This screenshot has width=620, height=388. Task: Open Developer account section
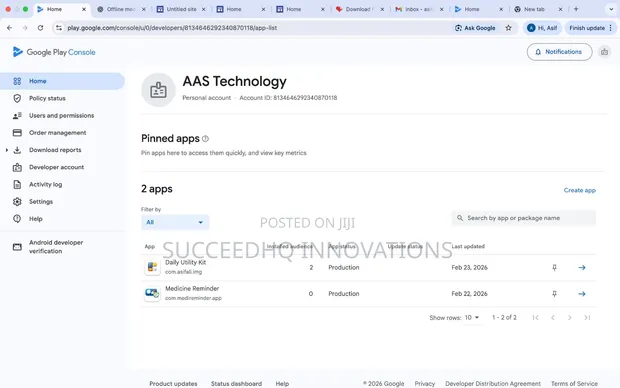pos(56,167)
